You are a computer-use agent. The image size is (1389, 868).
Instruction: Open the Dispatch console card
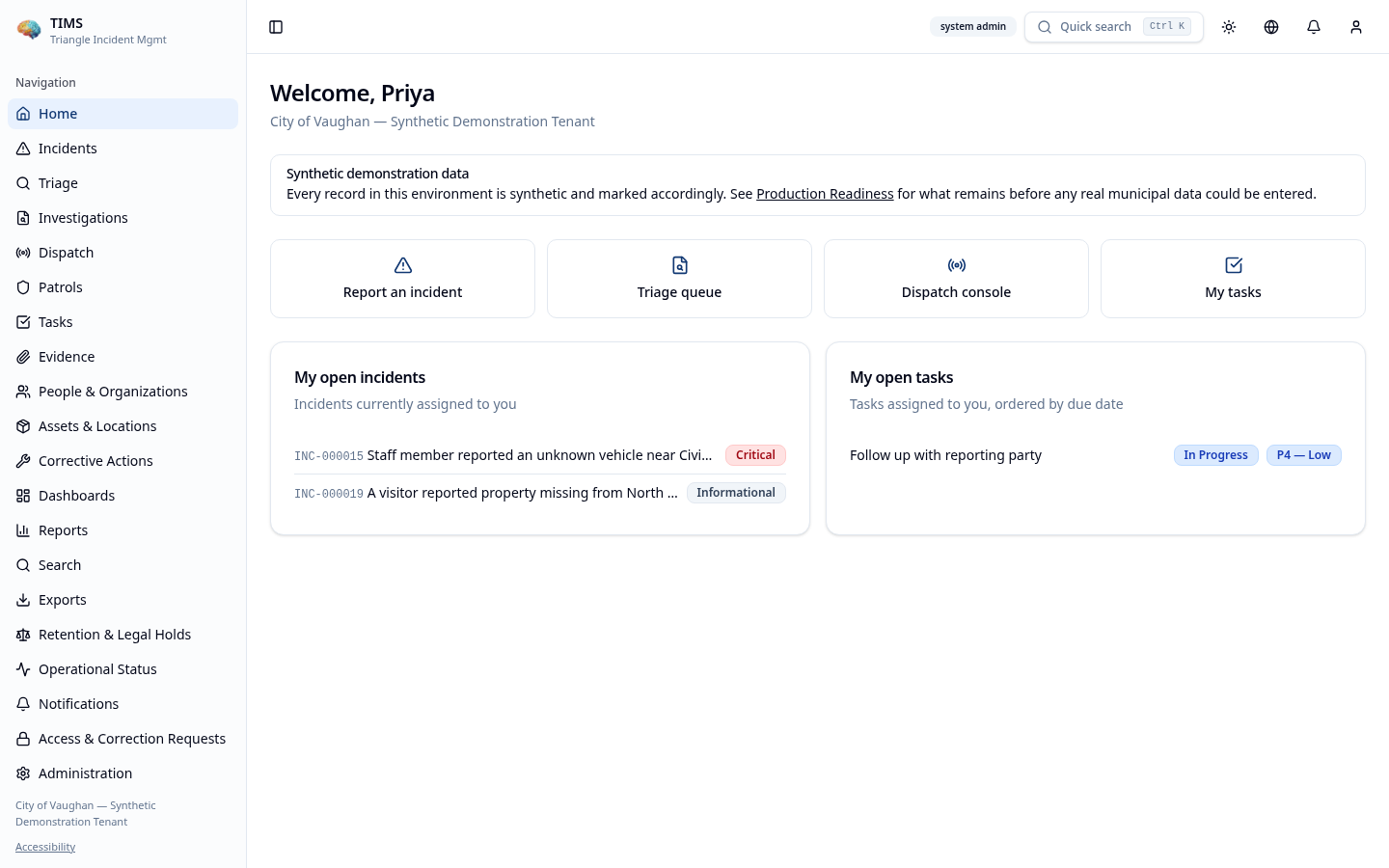coord(956,279)
